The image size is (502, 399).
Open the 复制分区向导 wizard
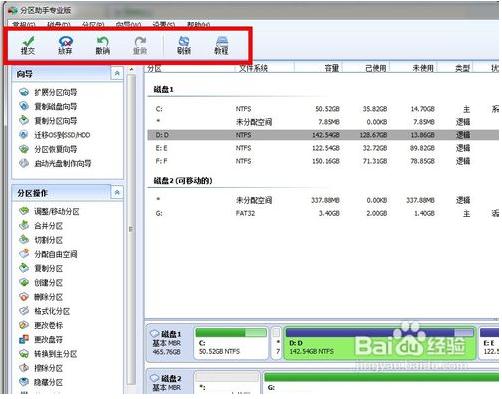[x=56, y=121]
